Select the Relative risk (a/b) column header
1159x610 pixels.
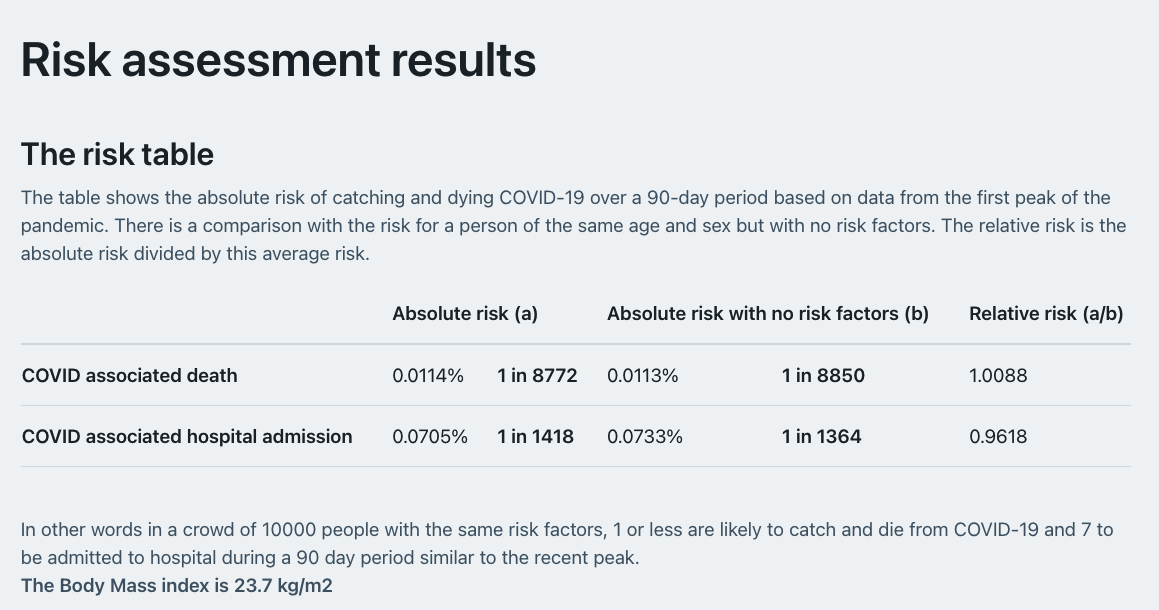click(x=1046, y=314)
